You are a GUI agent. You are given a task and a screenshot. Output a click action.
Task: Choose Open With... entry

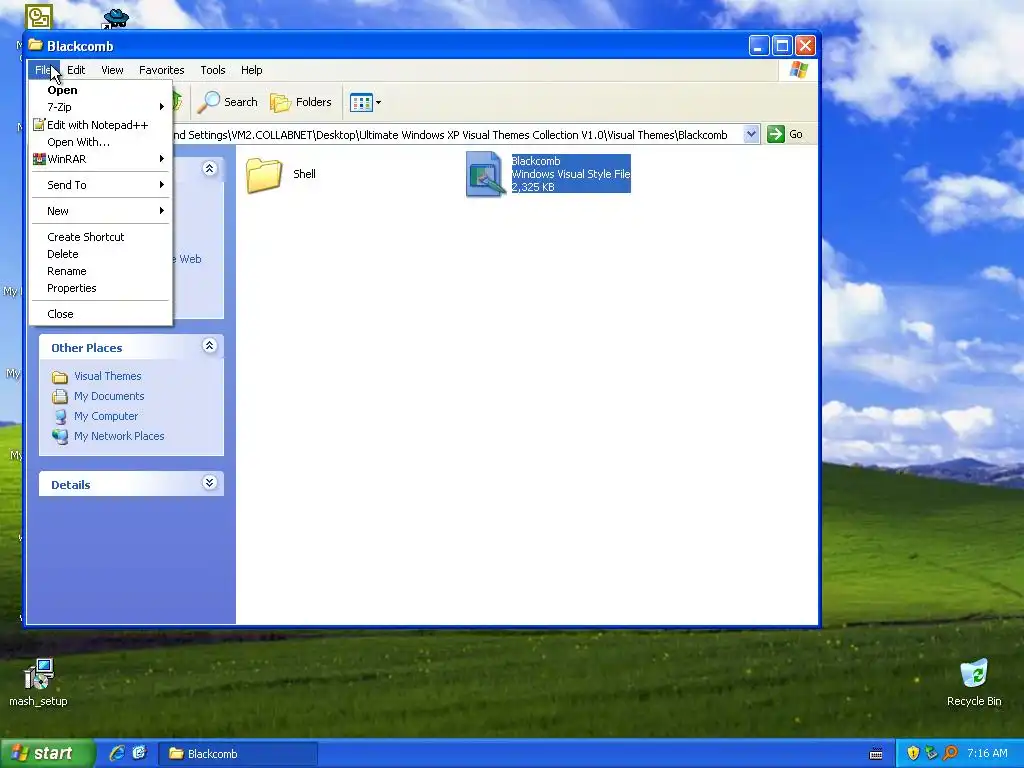click(x=101, y=142)
